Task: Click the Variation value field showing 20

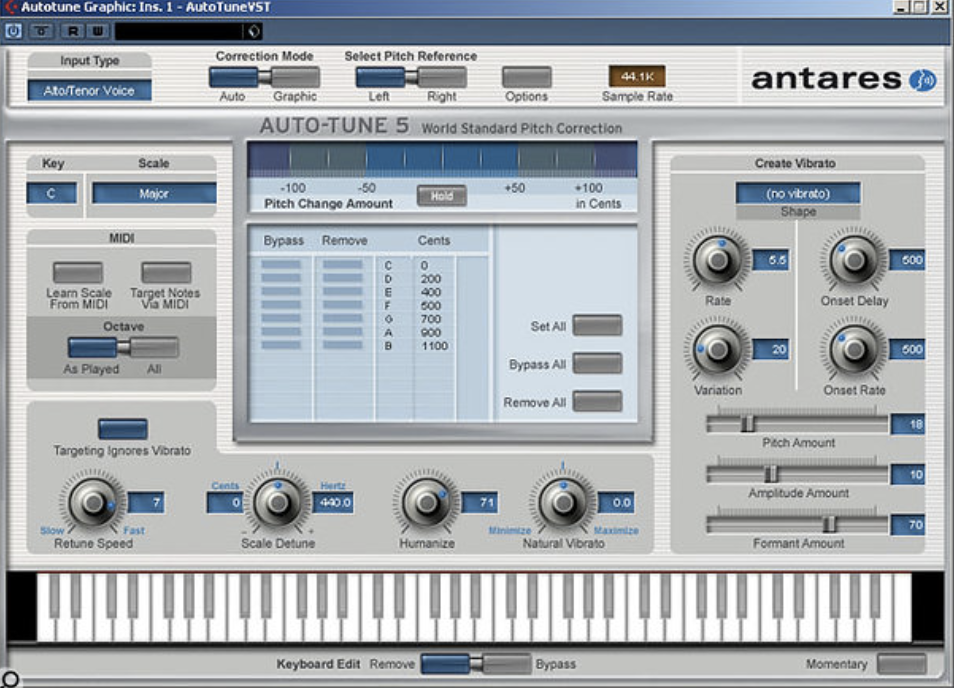Action: [771, 349]
